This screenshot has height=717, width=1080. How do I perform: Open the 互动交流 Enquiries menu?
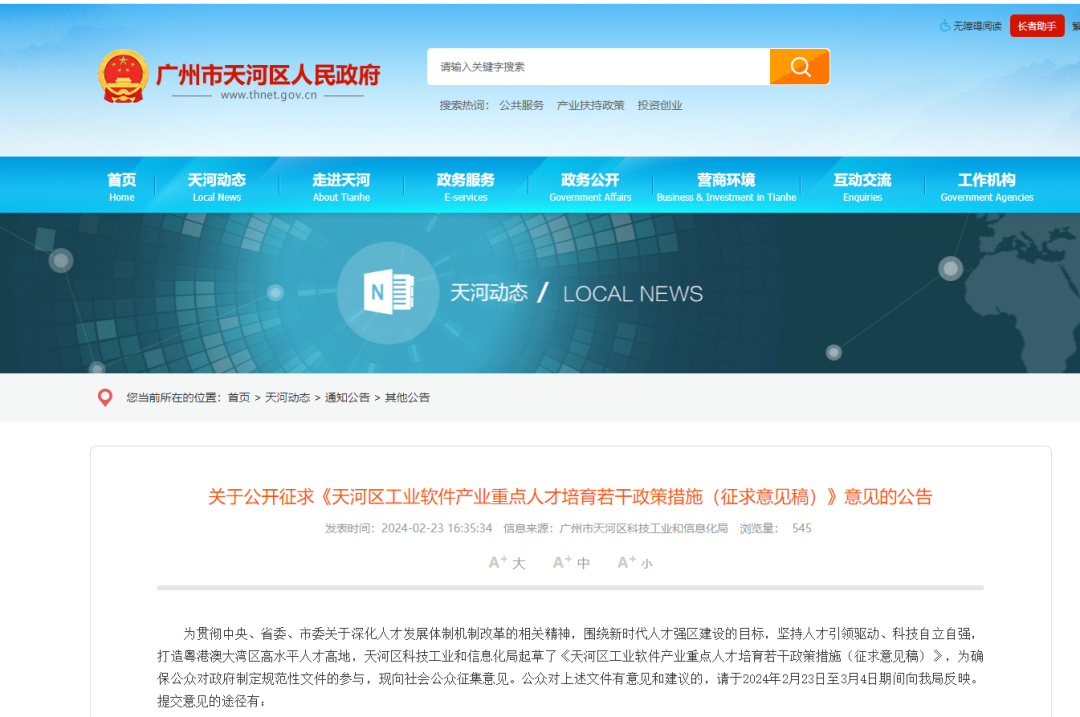coord(862,185)
